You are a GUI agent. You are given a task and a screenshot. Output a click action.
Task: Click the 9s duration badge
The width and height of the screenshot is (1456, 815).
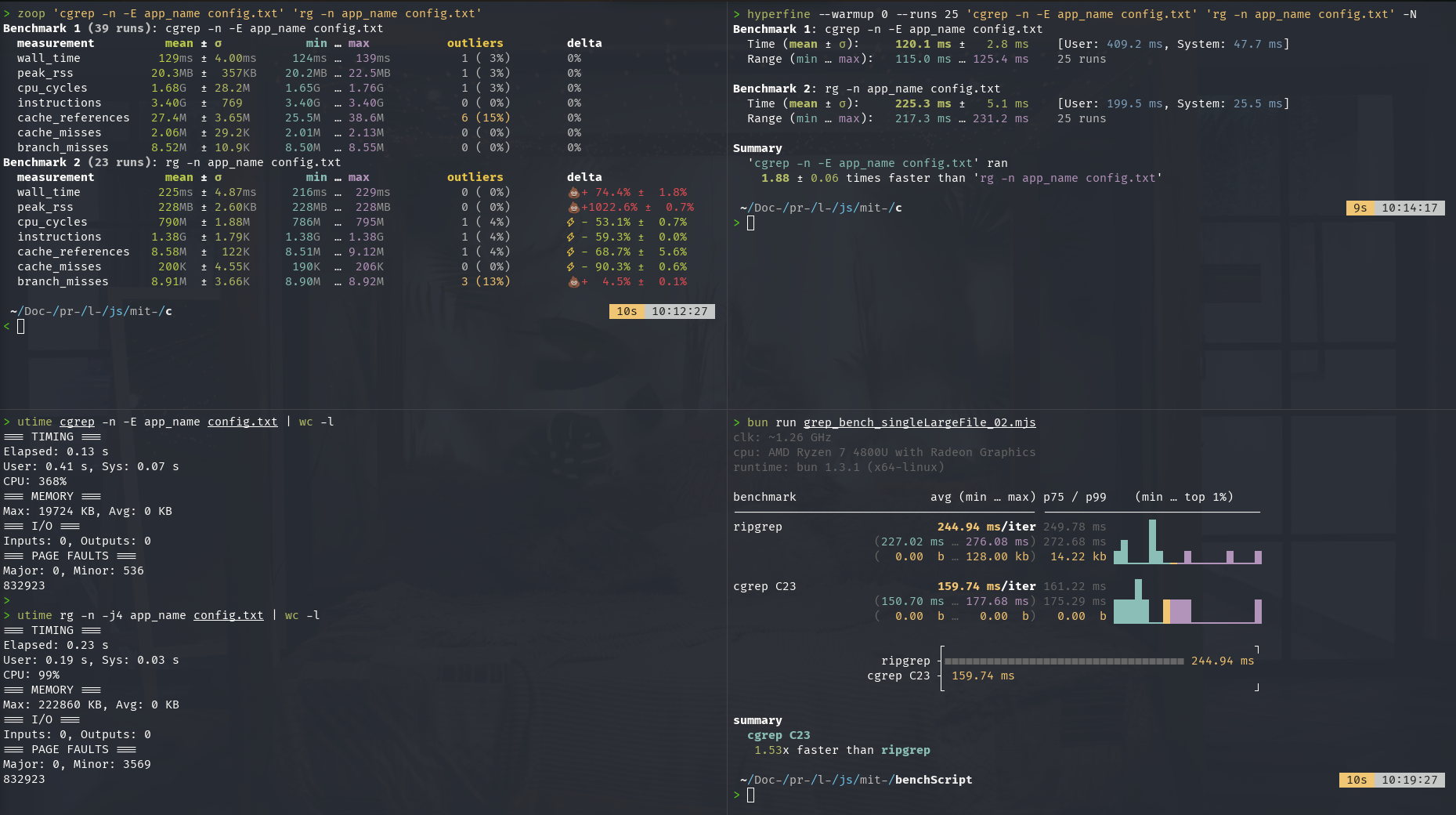point(1360,208)
